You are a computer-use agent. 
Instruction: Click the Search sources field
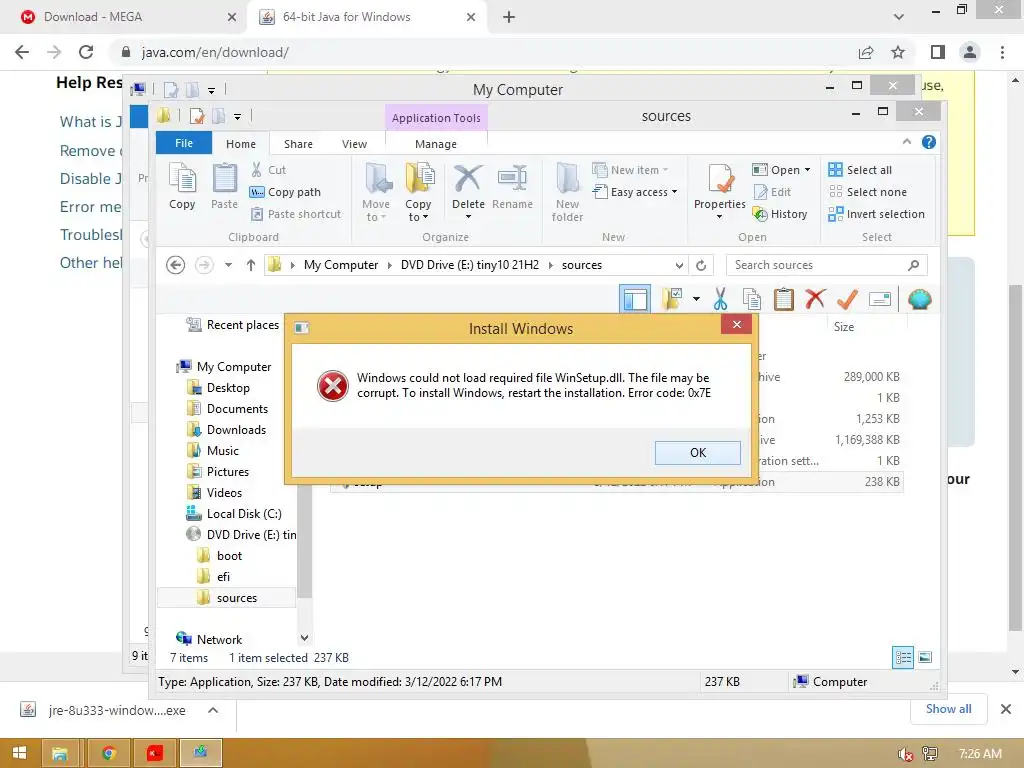tap(826, 265)
